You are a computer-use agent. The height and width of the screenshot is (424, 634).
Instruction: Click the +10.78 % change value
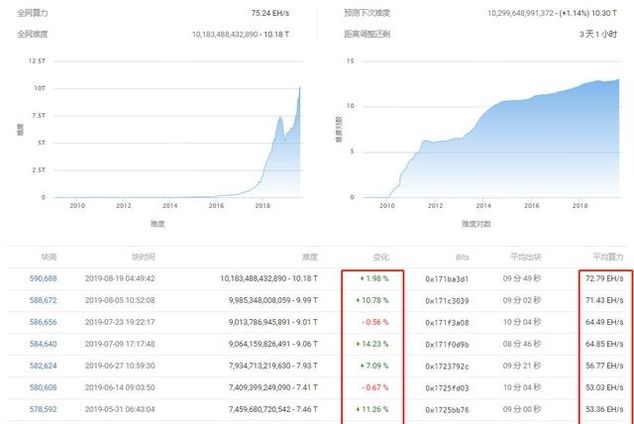tap(372, 300)
